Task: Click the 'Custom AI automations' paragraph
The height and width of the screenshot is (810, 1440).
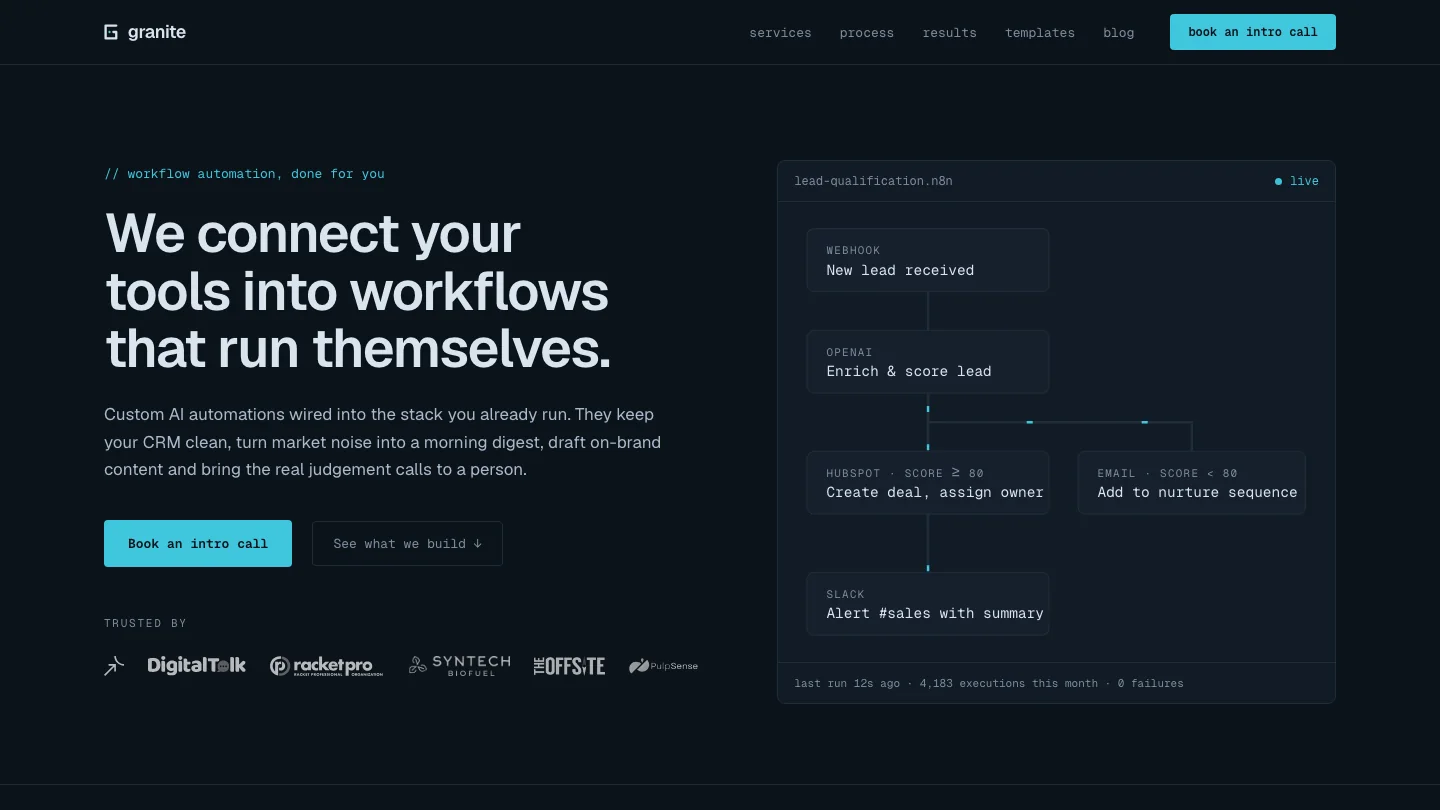Action: pos(383,441)
